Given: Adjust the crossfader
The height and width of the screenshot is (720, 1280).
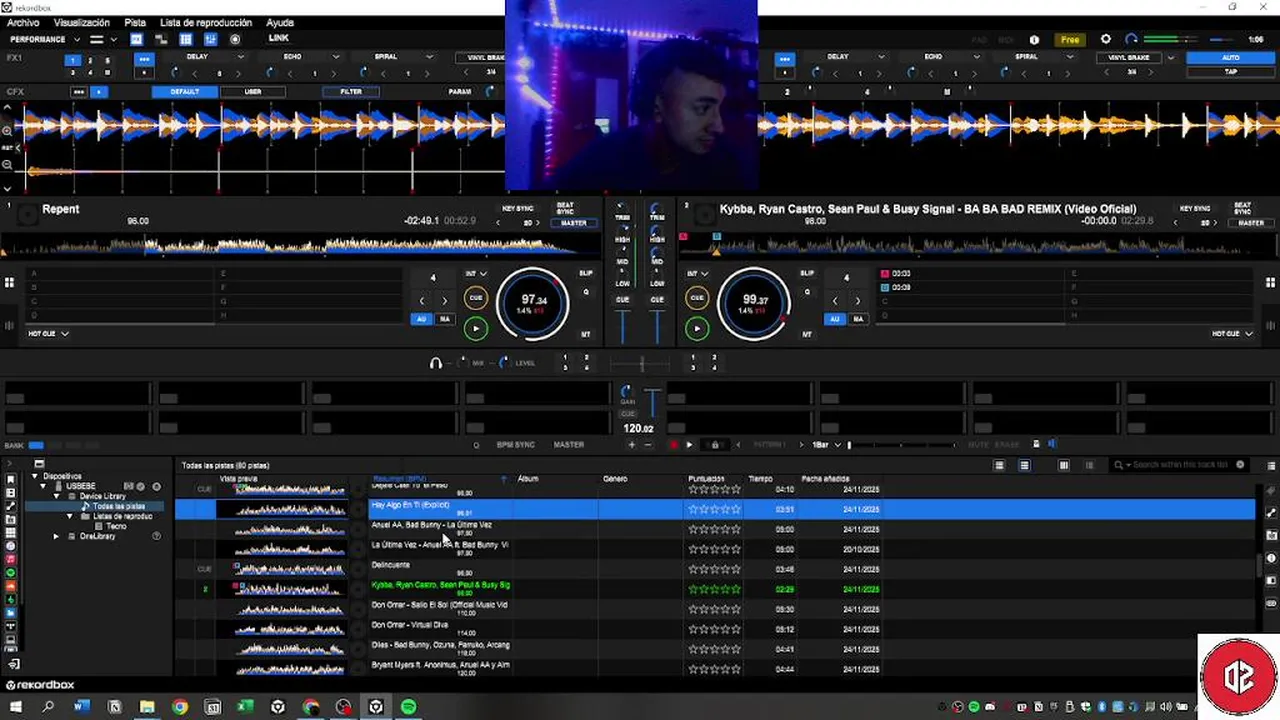Looking at the screenshot, I should (641, 364).
